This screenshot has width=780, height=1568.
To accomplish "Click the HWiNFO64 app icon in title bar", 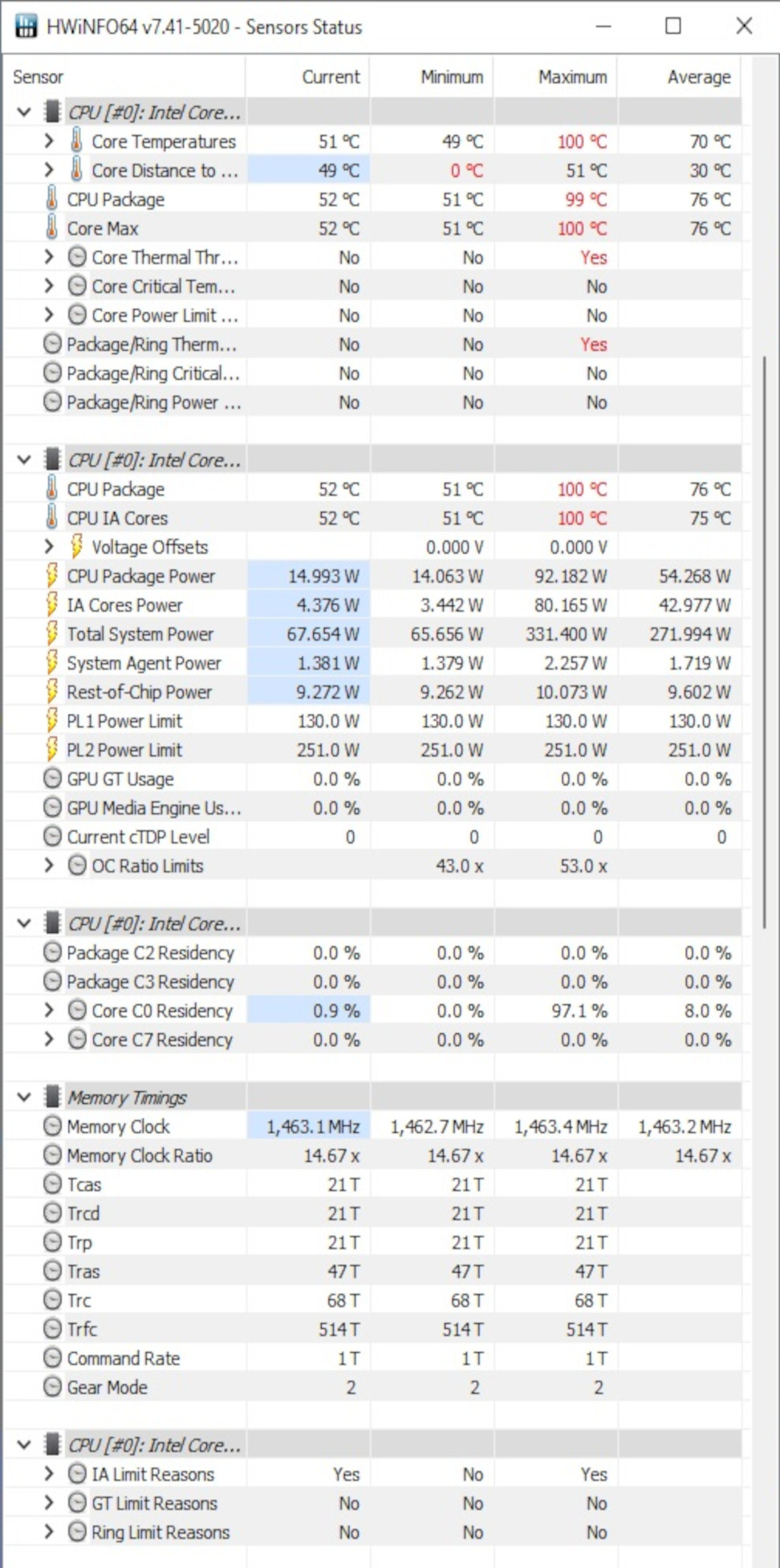I will coord(26,26).
